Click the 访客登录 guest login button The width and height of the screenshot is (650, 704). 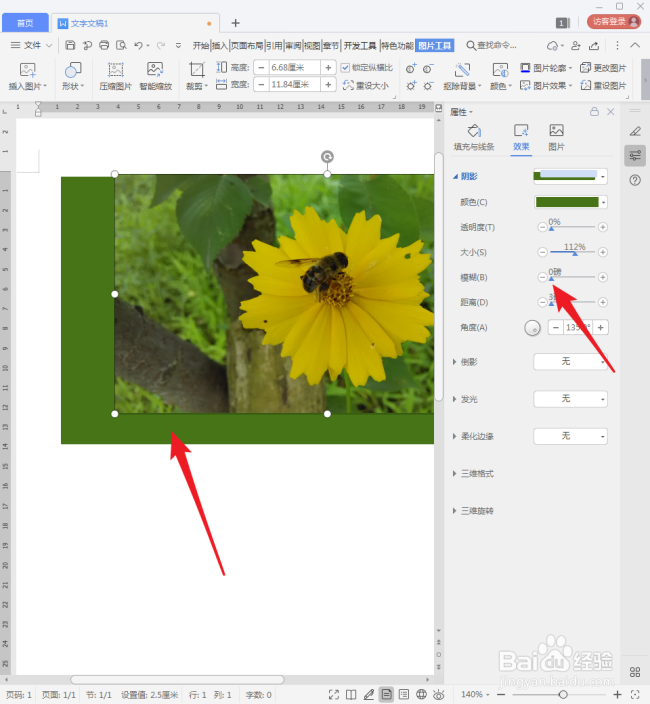614,22
